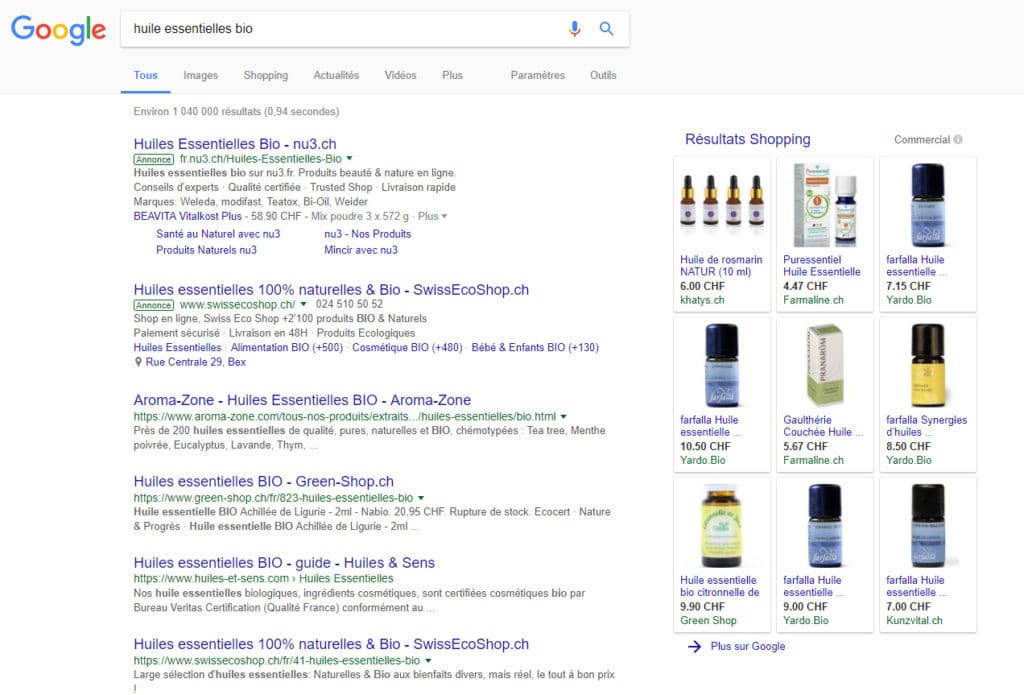Open the Cosmétique BIO (+480) link
1024x695 pixels.
[x=407, y=348]
